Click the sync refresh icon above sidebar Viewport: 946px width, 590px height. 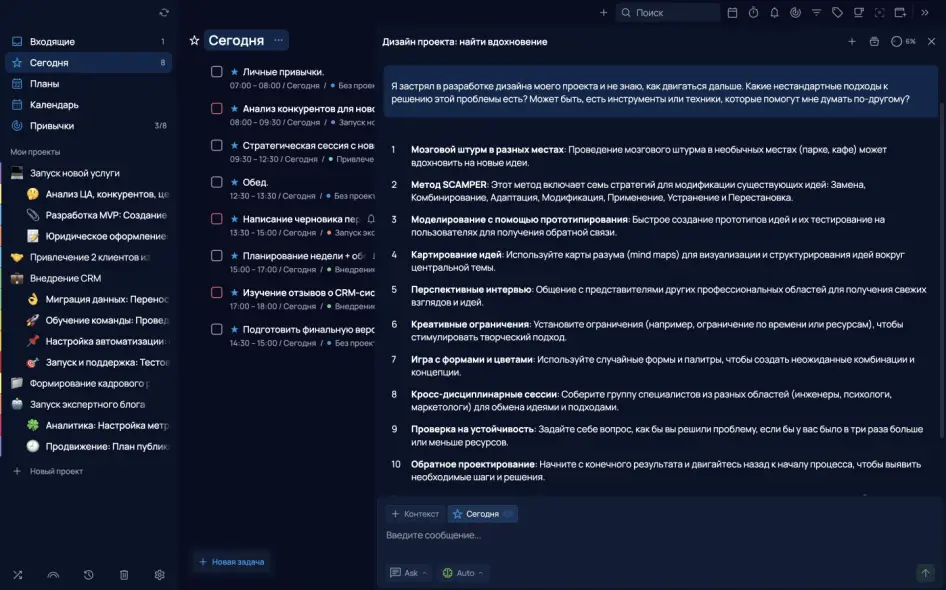(x=164, y=12)
